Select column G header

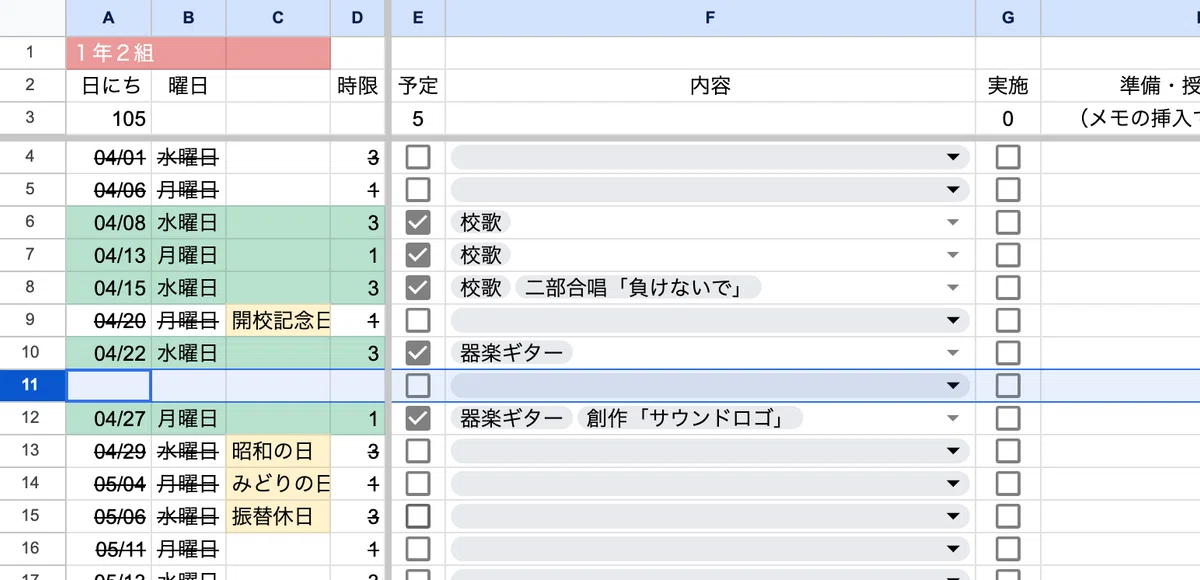pos(1008,17)
